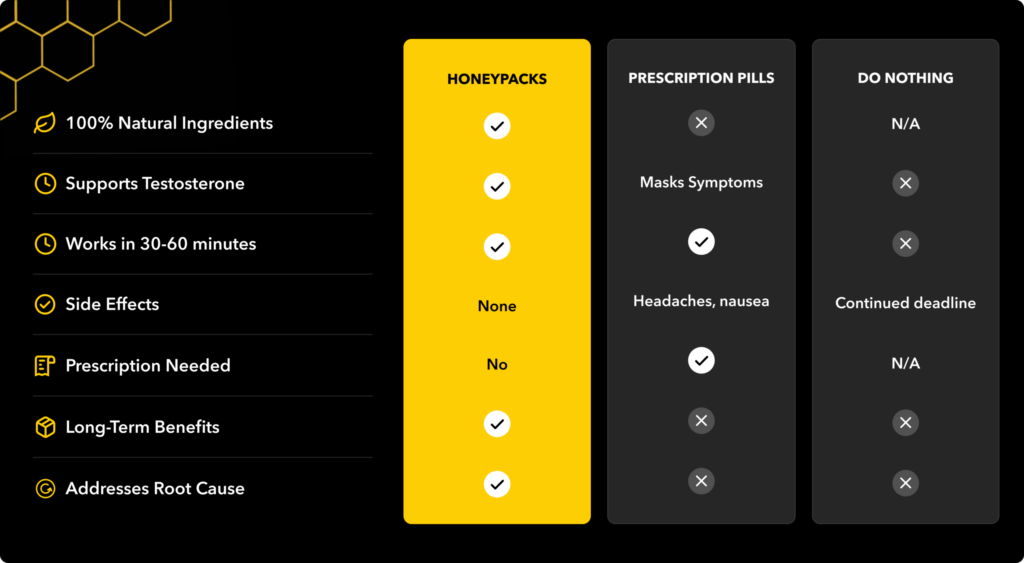Click the receipt icon beside Prescription Needed
Screen dimensions: 1024x563
pyautogui.click(x=44, y=365)
